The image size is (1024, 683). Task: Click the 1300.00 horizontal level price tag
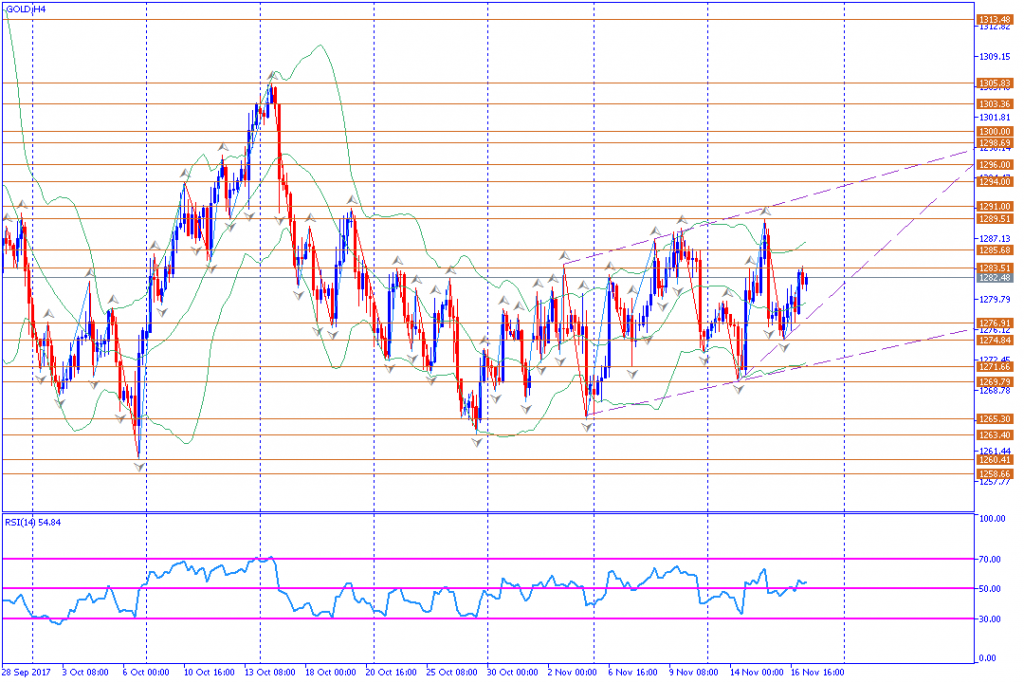(x=994, y=131)
